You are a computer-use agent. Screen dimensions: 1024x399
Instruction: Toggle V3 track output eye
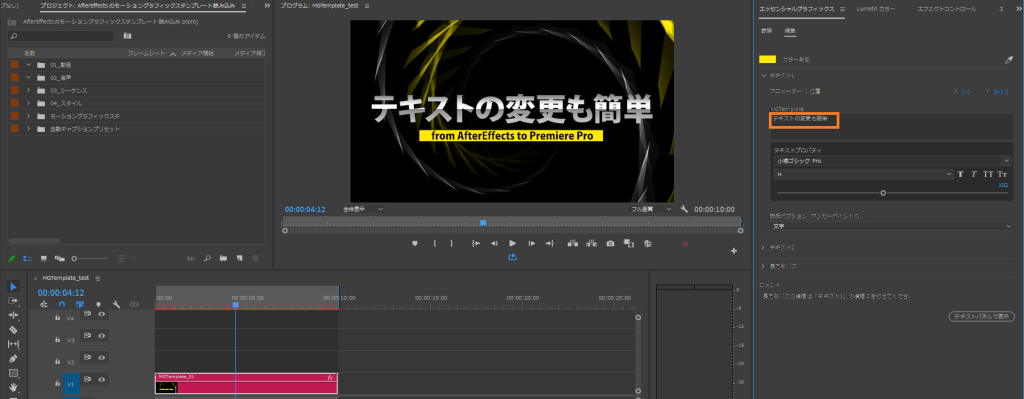[x=102, y=336]
